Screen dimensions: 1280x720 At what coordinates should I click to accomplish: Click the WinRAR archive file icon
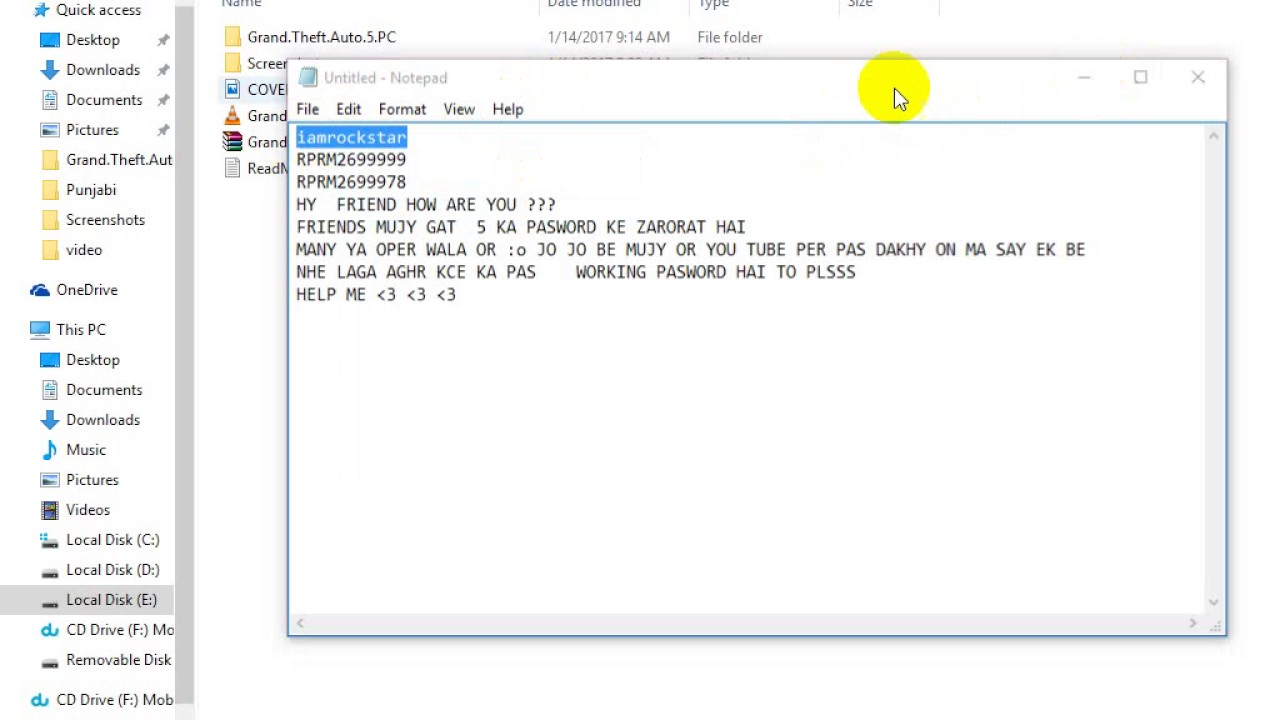[x=233, y=141]
